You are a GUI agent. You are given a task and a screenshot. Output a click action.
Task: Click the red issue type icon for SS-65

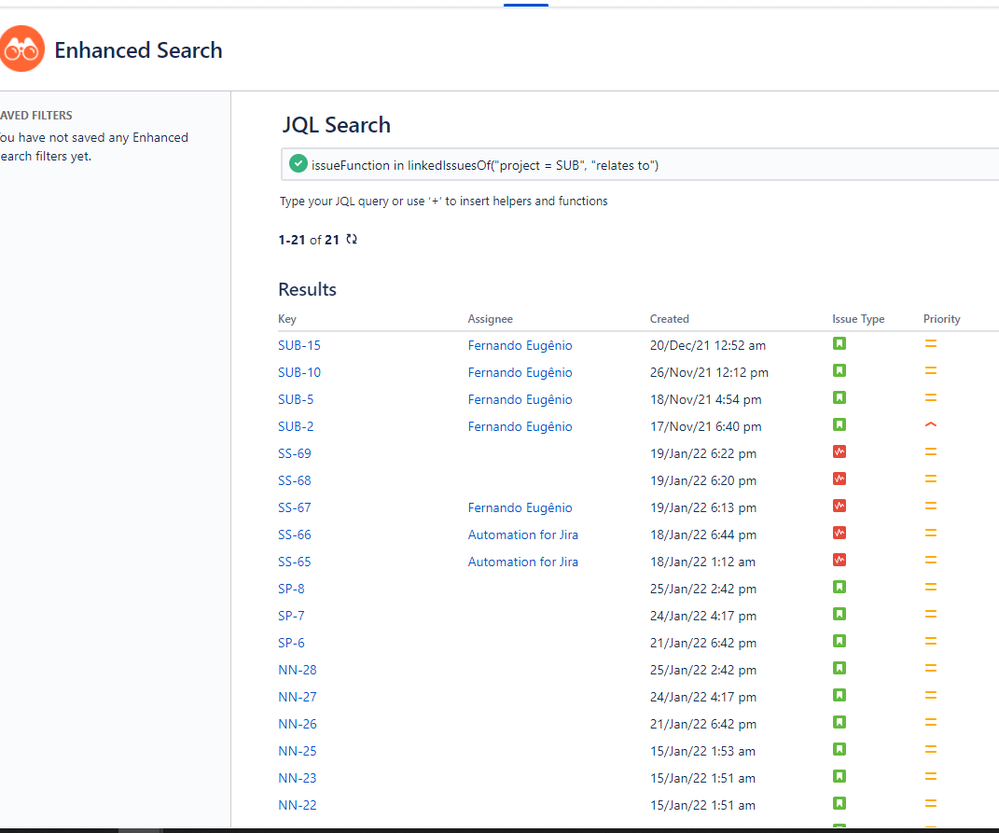click(x=839, y=560)
